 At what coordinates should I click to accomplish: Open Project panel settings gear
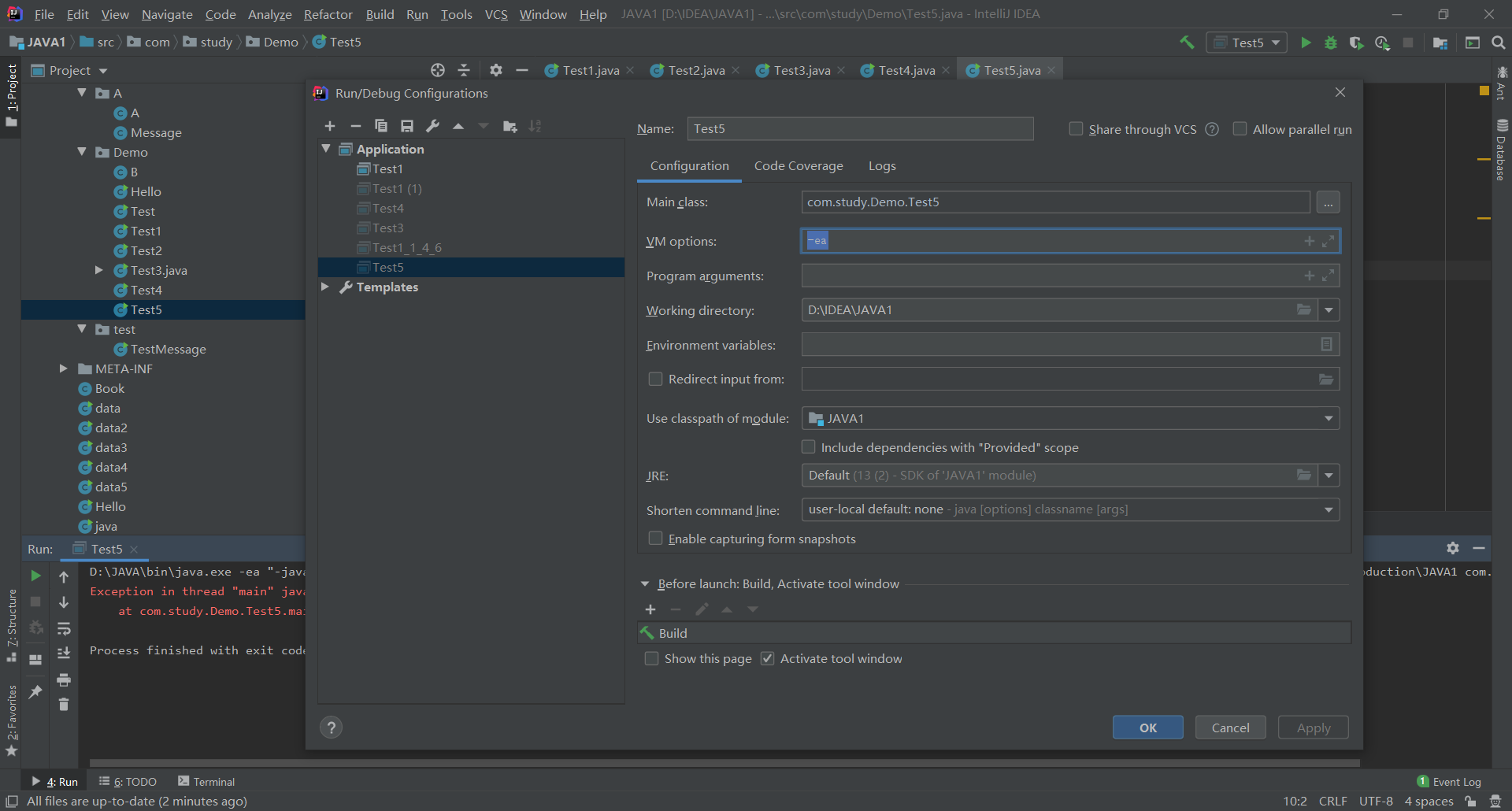point(495,70)
